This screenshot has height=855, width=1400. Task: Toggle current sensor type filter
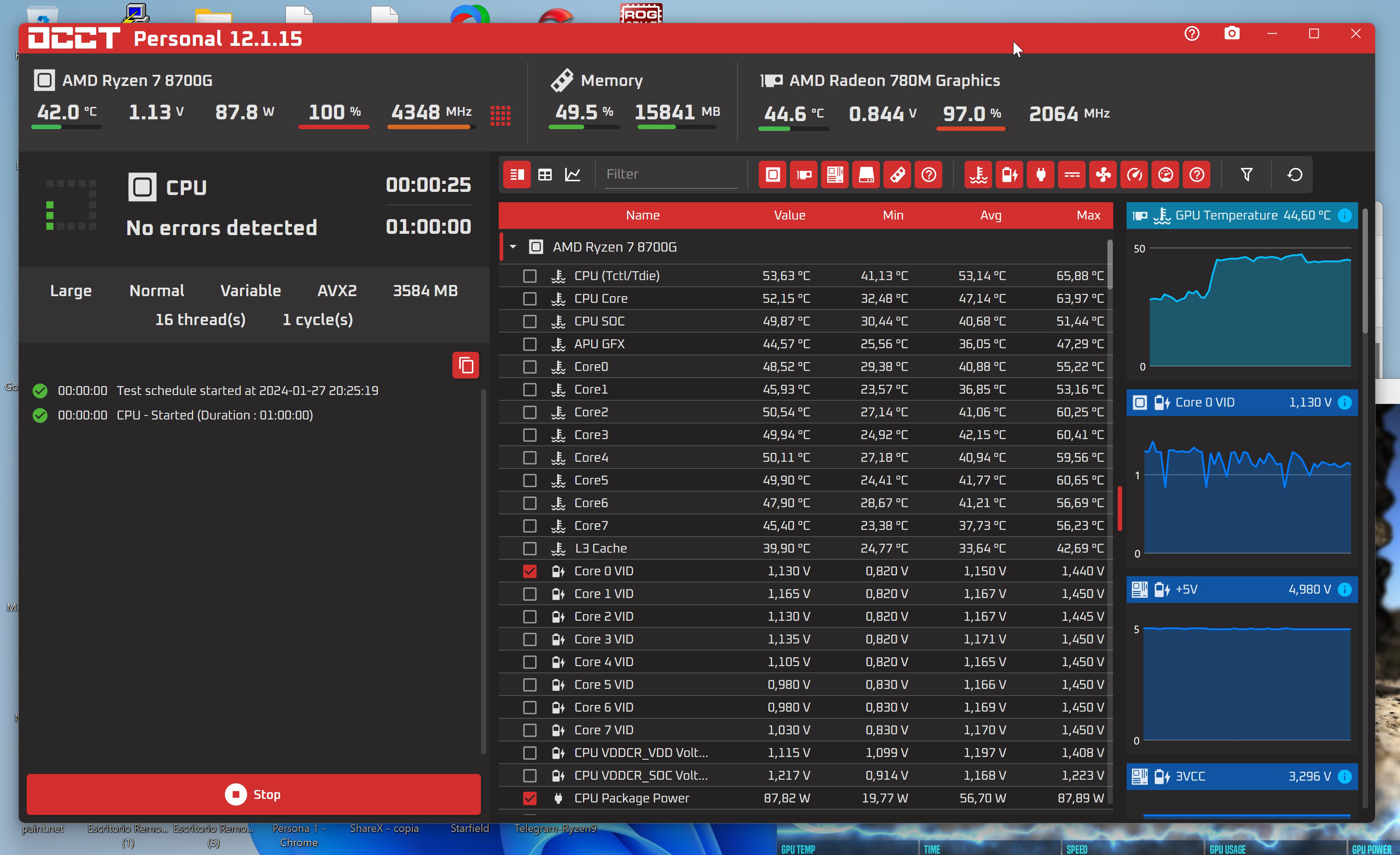tap(1072, 175)
